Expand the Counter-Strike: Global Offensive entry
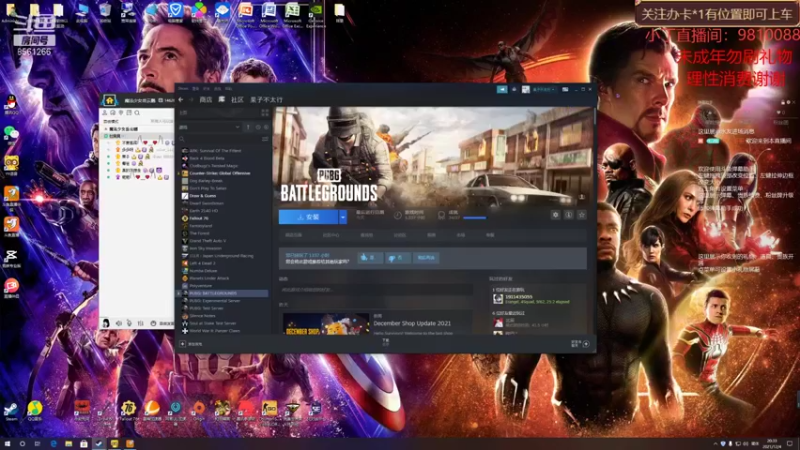This screenshot has height=450, width=800. (179, 173)
